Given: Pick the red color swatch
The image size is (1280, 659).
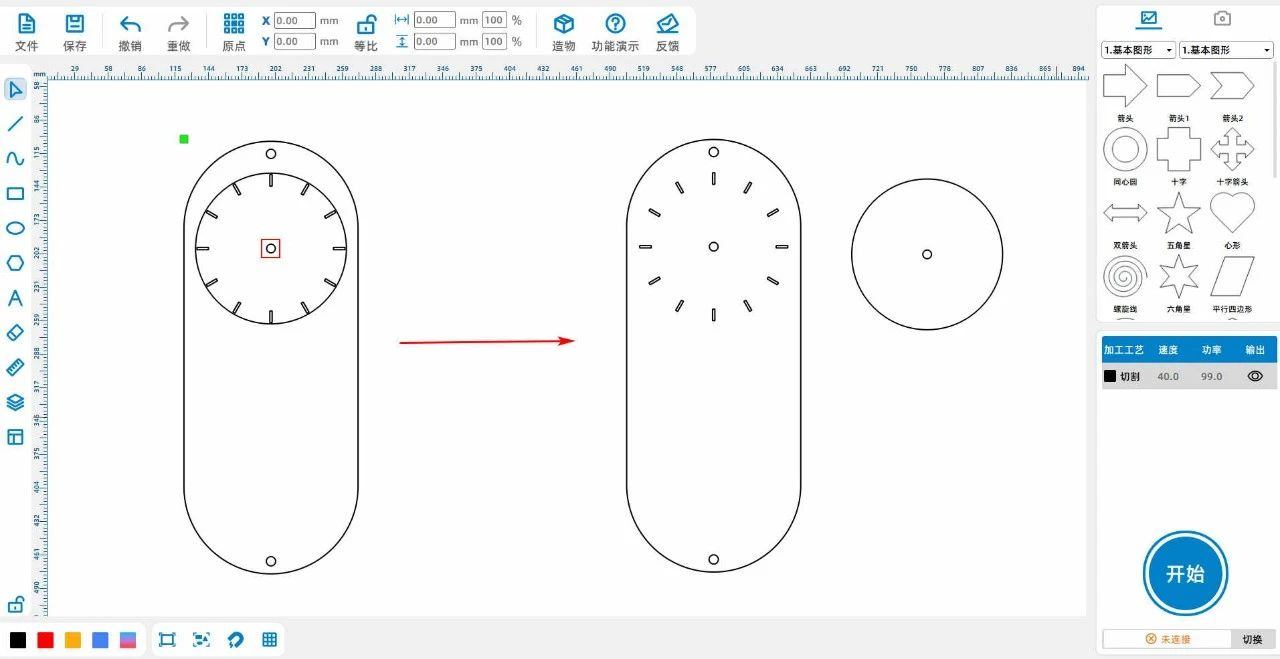Looking at the screenshot, I should click(x=45, y=640).
